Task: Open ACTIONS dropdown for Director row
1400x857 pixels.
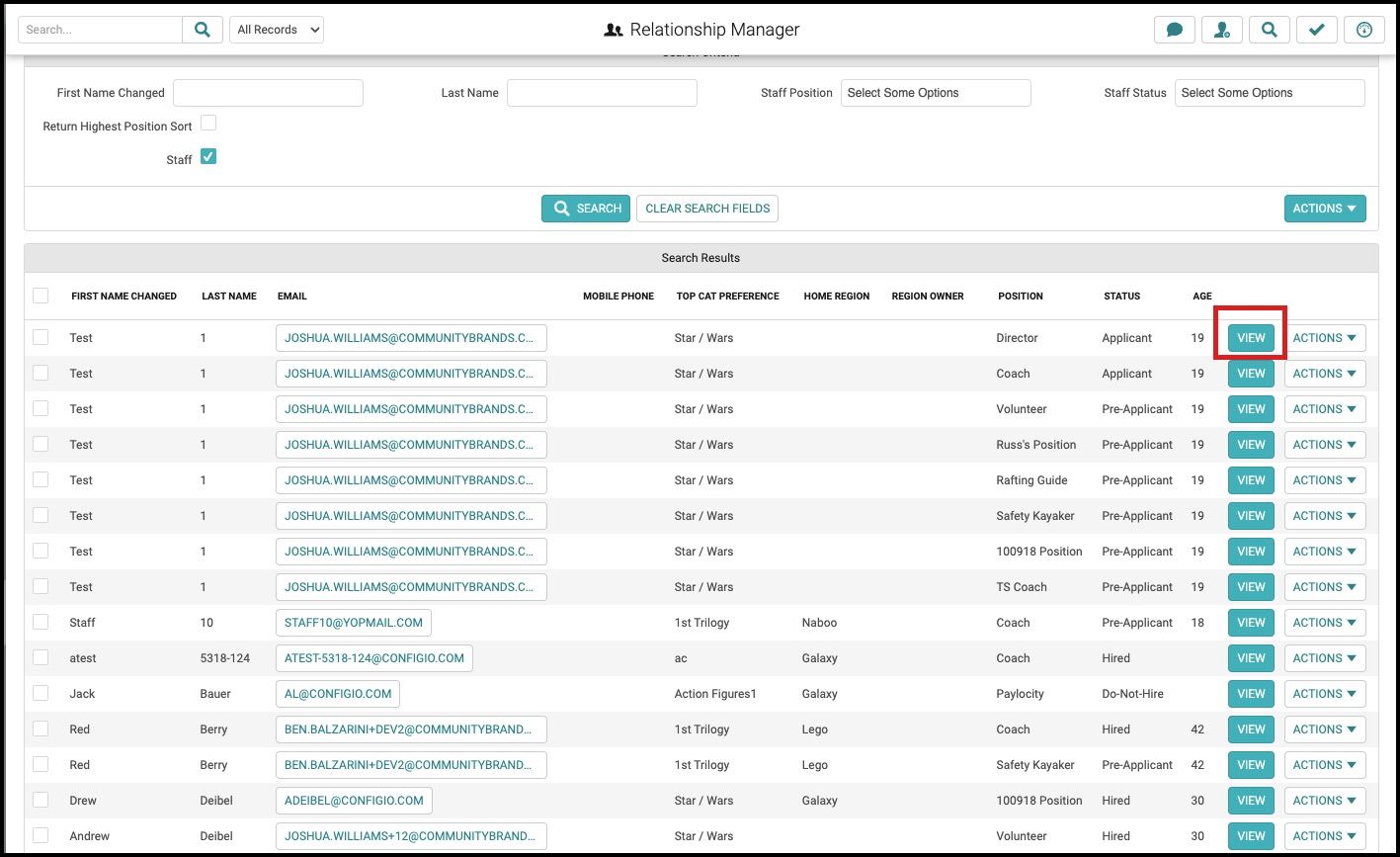Action: tap(1325, 338)
